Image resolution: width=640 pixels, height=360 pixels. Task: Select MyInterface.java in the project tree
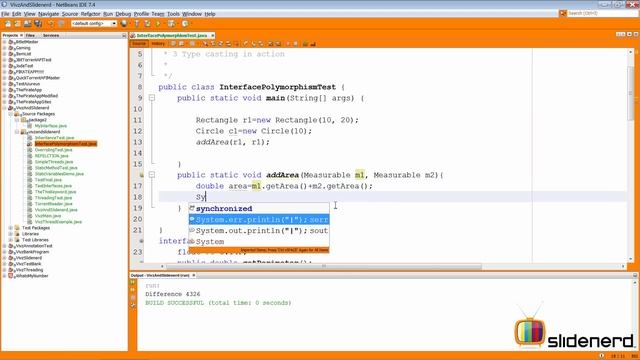(x=51, y=126)
